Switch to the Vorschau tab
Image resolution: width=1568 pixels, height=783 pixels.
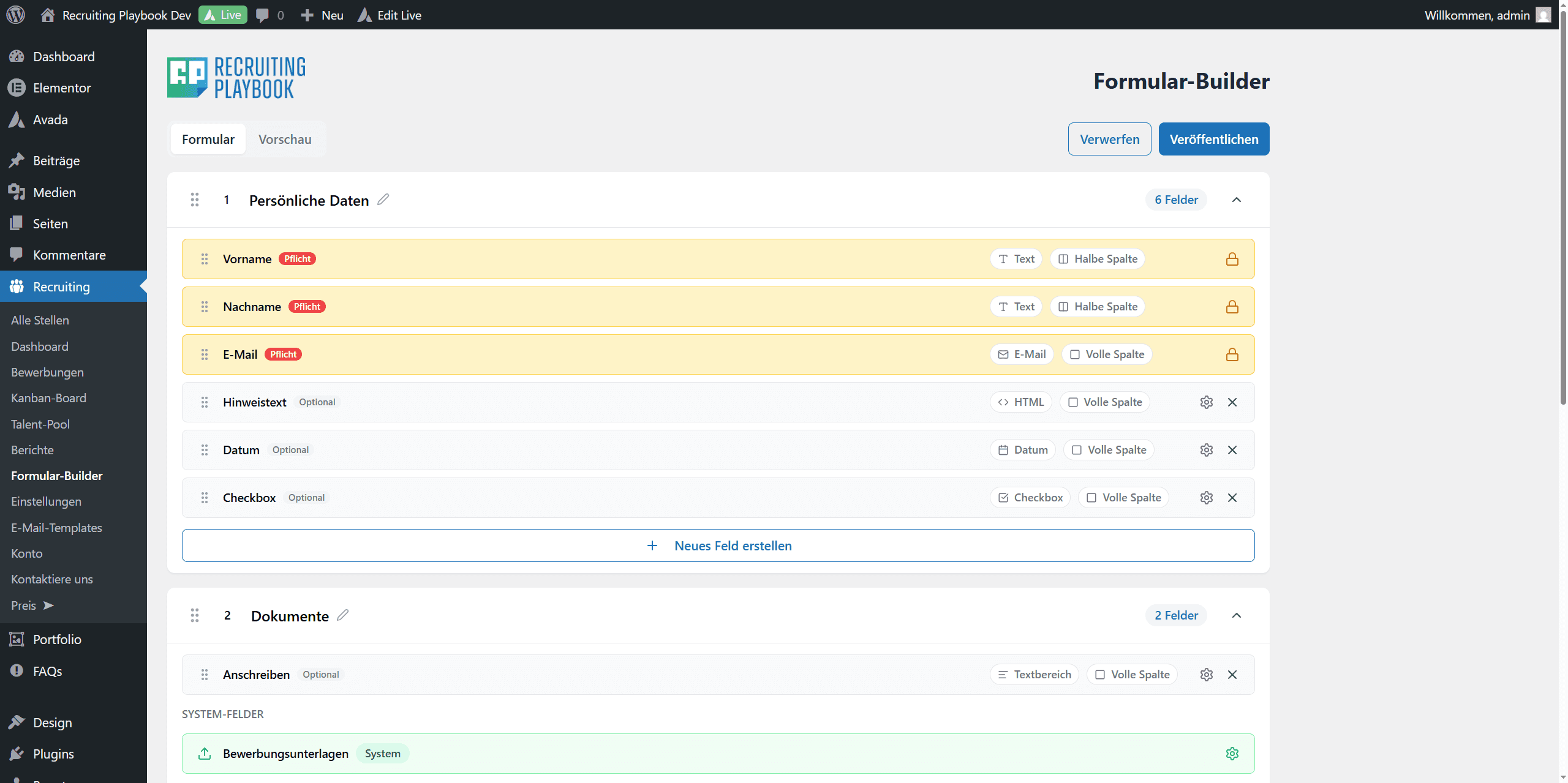tap(285, 139)
